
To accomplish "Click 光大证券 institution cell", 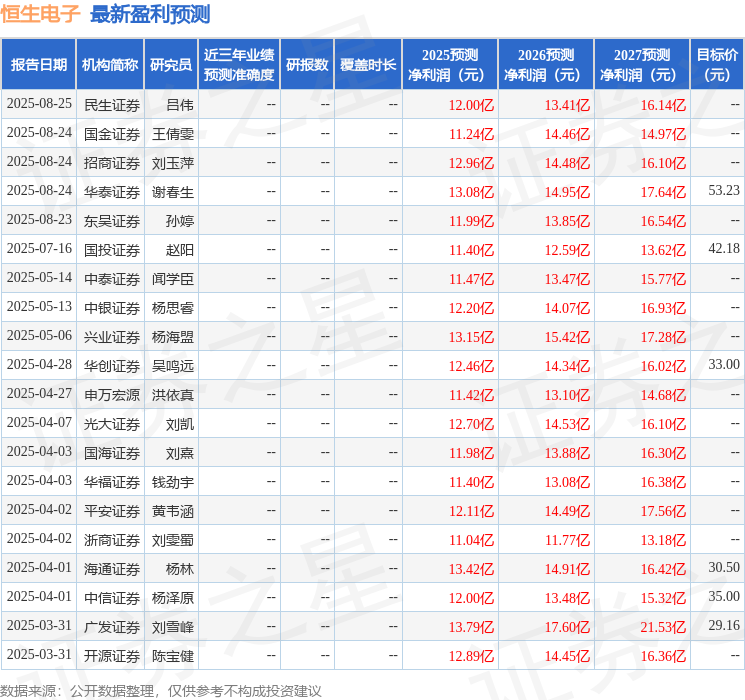I will click(112, 424).
